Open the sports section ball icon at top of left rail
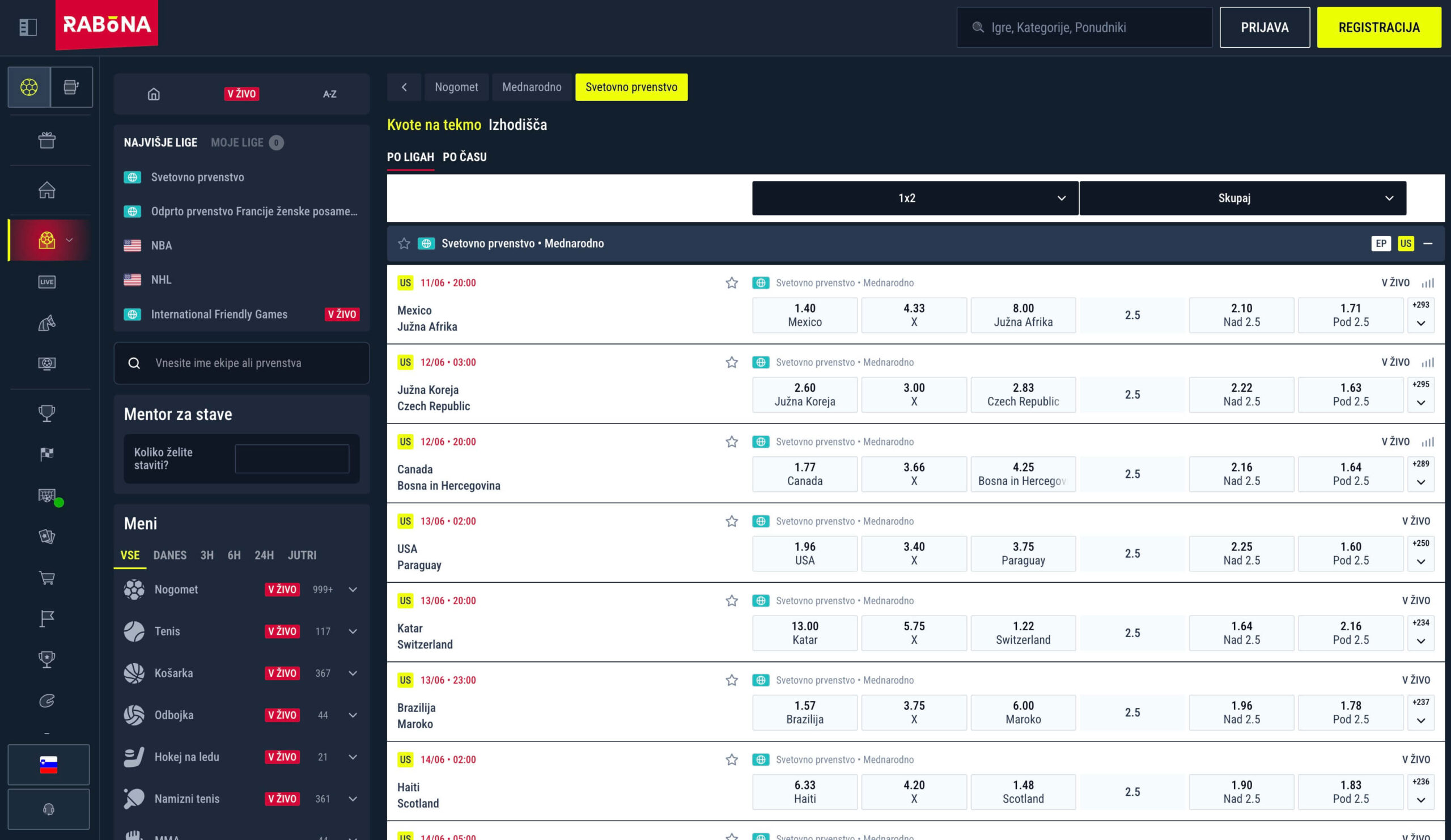Viewport: 1451px width, 840px height. pyautogui.click(x=29, y=87)
